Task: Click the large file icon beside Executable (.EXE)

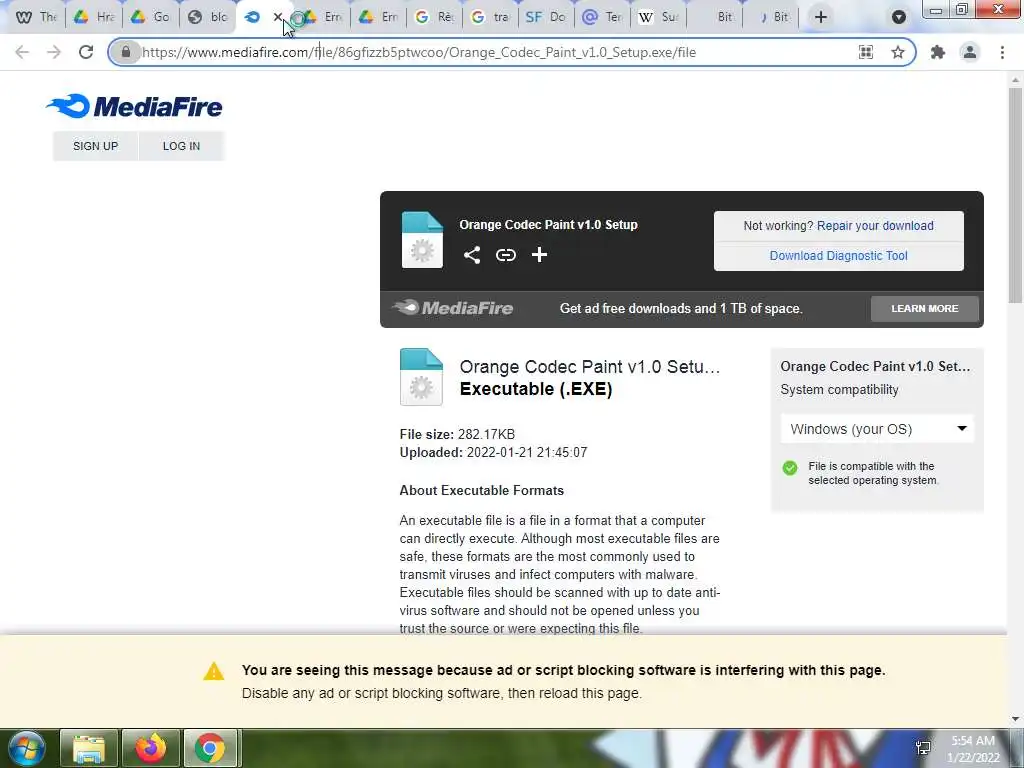Action: (421, 377)
